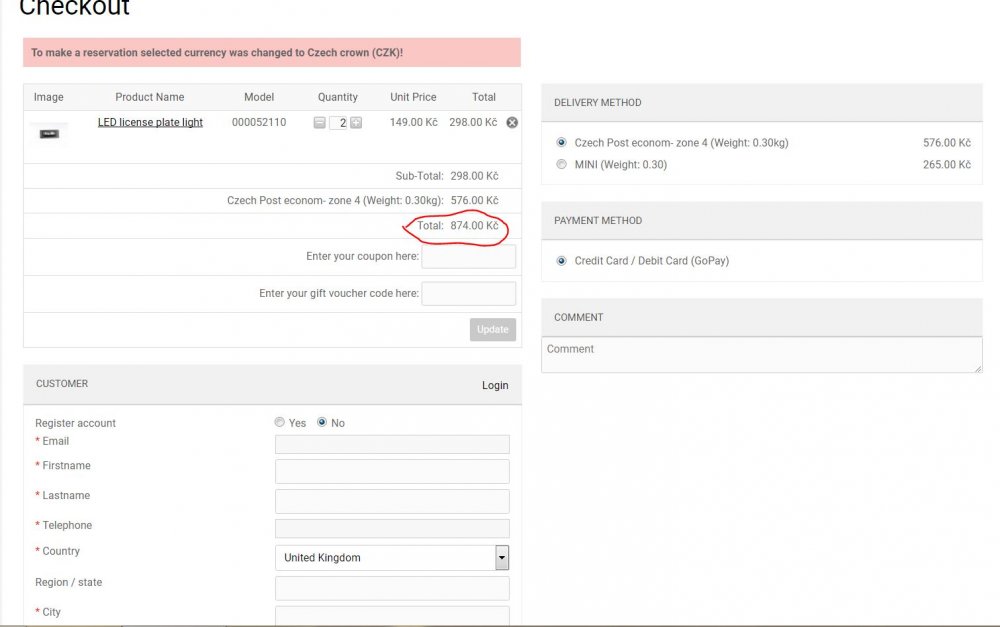The image size is (1000, 627).
Task: Select MINI delivery method
Action: pos(561,164)
